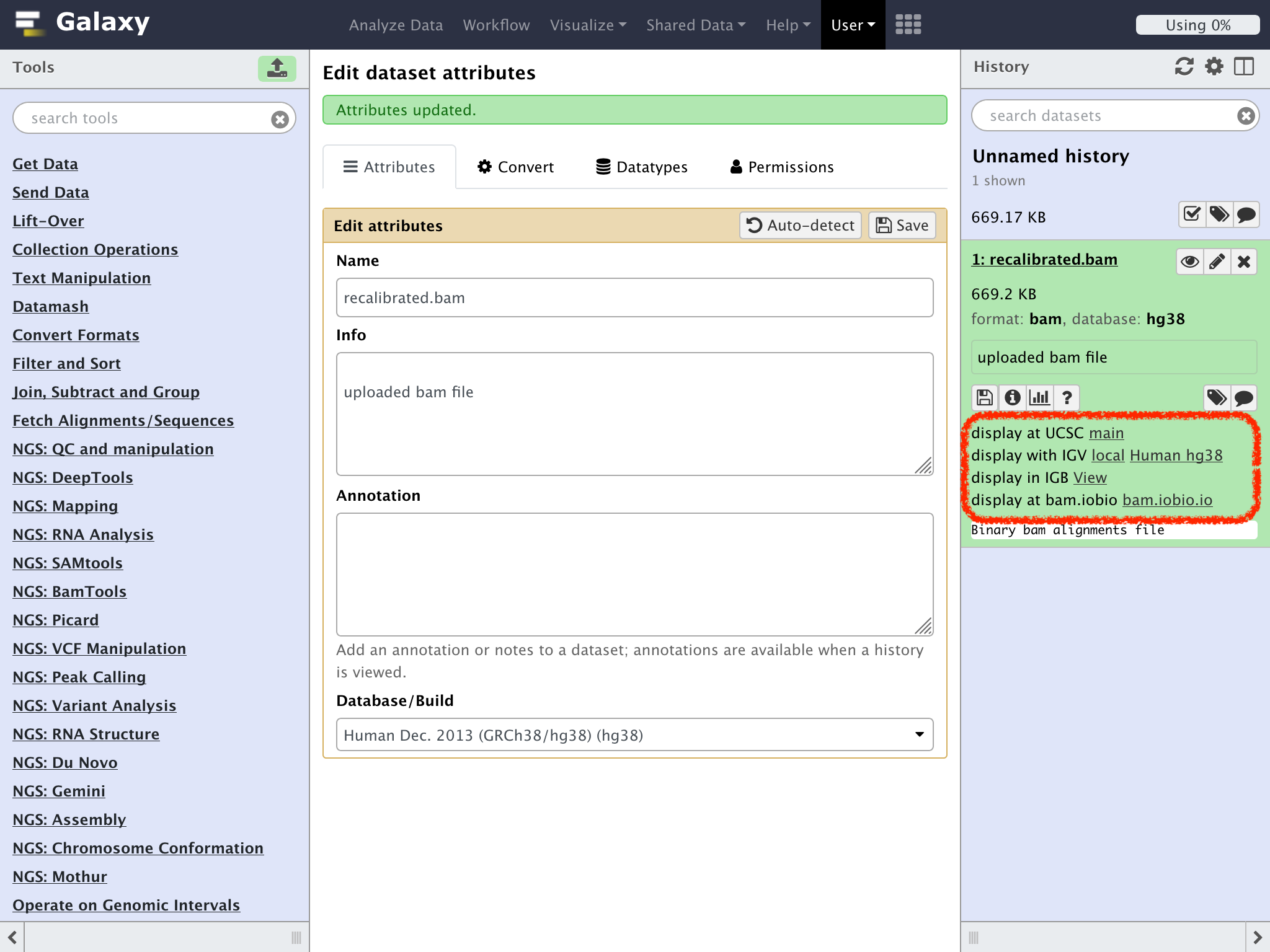Click the Save button in Edit attributes

tap(901, 225)
